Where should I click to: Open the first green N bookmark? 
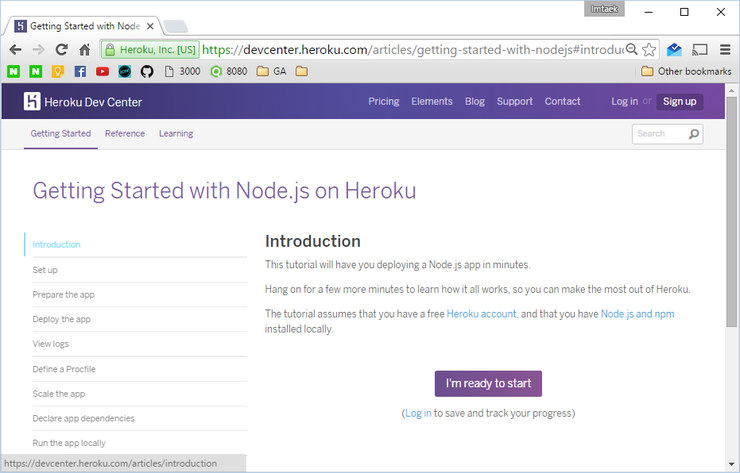coord(13,71)
